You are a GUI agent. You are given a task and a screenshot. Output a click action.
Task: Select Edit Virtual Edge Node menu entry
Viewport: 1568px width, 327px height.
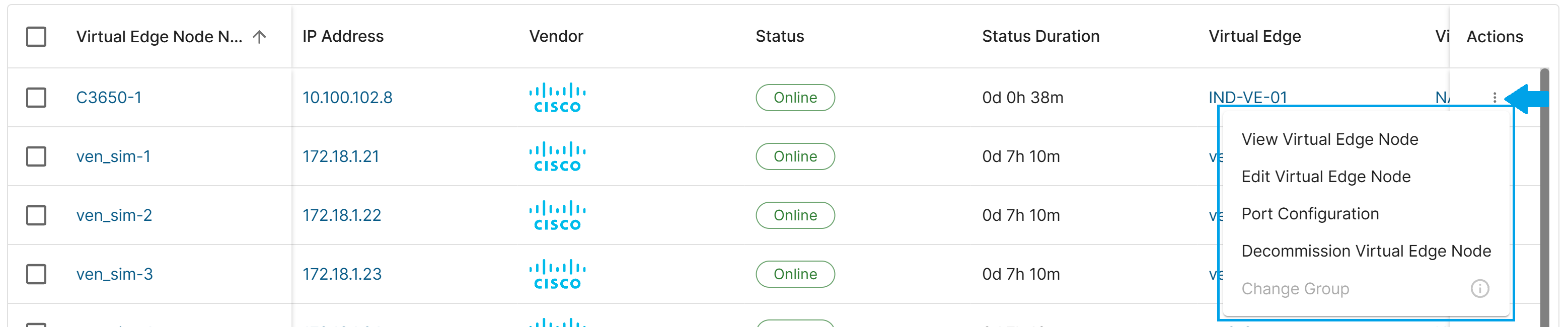click(x=1326, y=176)
